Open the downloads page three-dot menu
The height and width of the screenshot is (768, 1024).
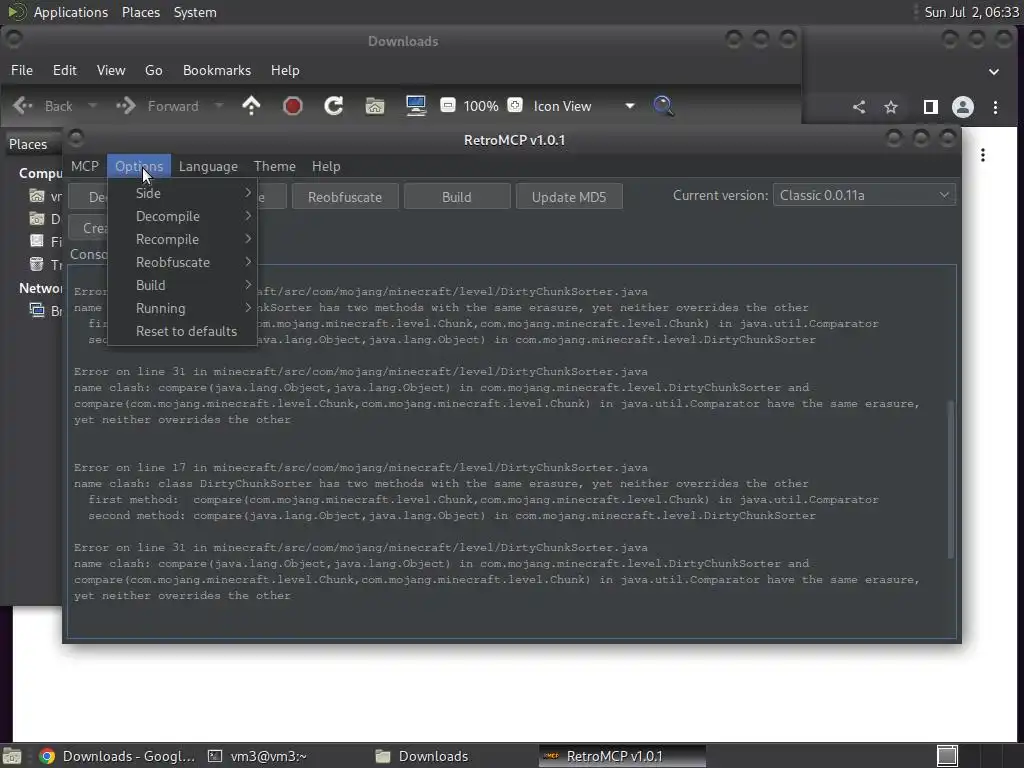983,155
